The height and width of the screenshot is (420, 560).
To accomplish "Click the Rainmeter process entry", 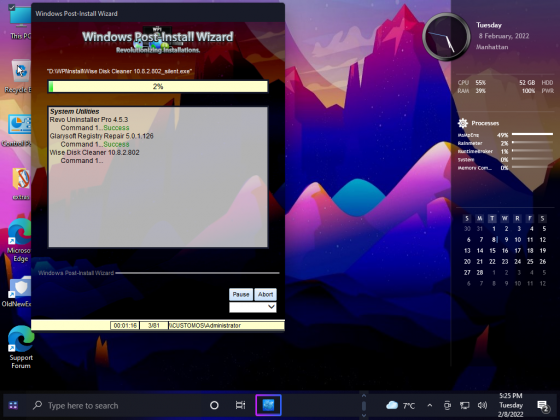I will point(505,143).
